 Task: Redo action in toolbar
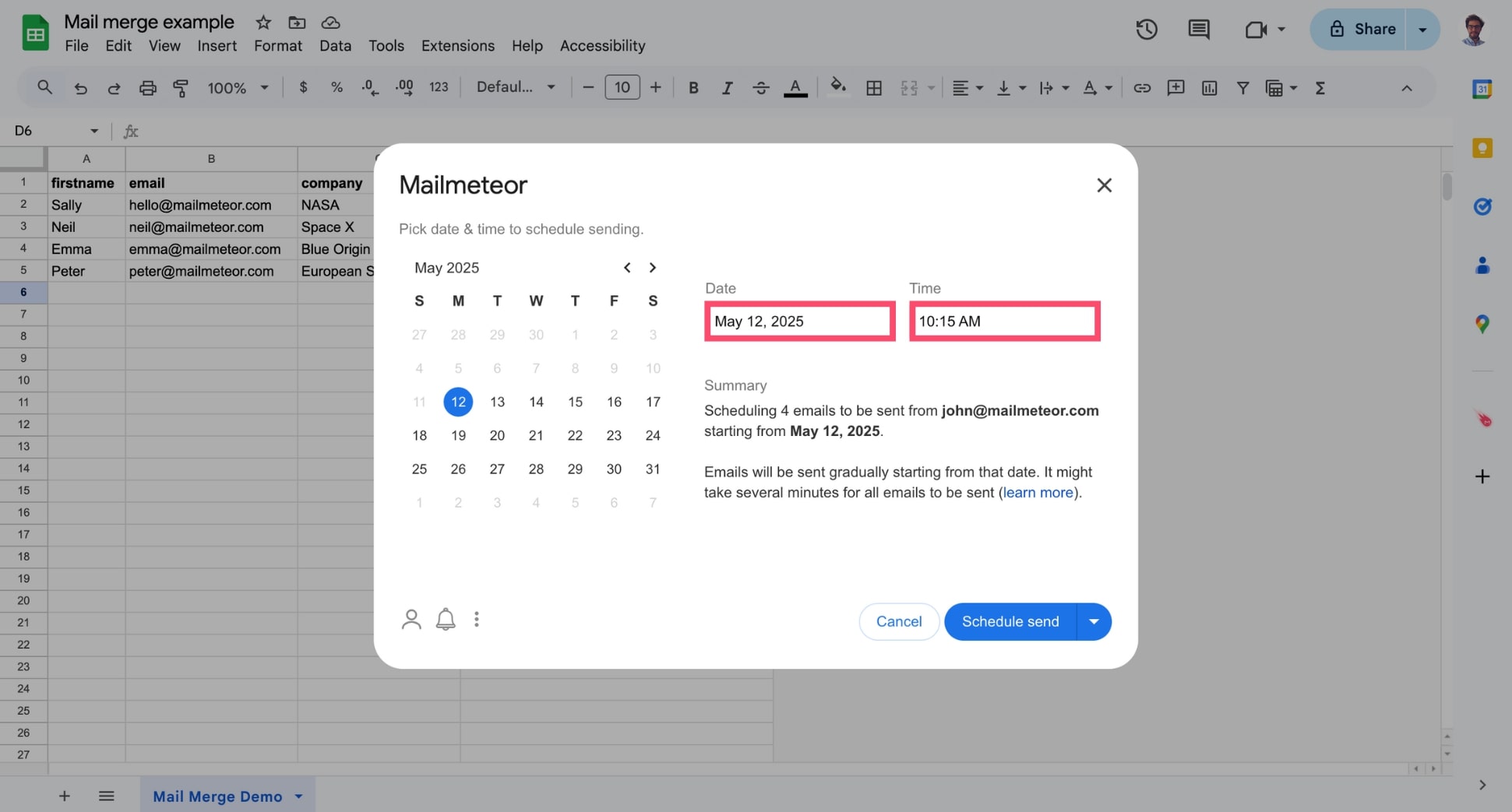(x=114, y=88)
